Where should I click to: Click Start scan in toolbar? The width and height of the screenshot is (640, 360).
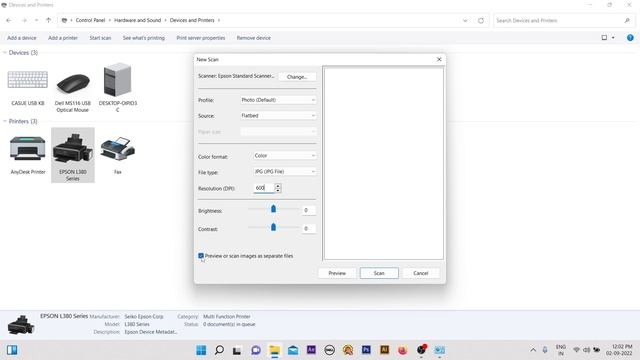click(x=100, y=38)
